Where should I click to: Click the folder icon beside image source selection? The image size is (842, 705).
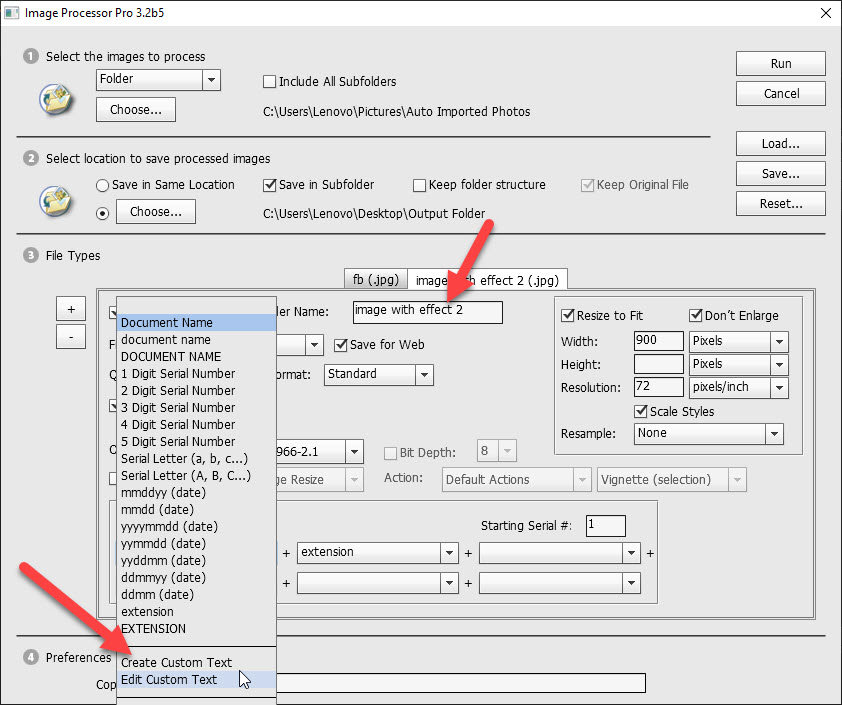click(x=56, y=100)
